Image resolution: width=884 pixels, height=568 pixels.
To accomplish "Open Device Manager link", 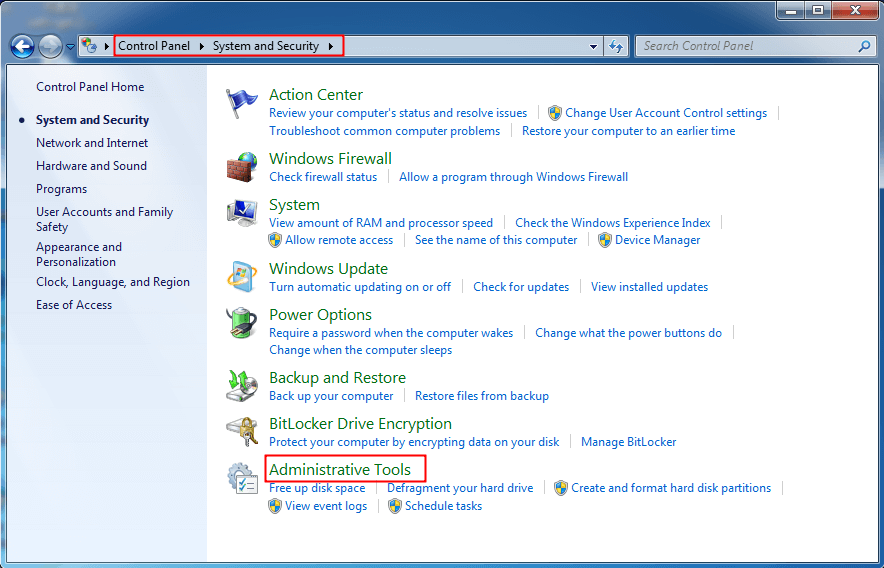I will tap(657, 240).
